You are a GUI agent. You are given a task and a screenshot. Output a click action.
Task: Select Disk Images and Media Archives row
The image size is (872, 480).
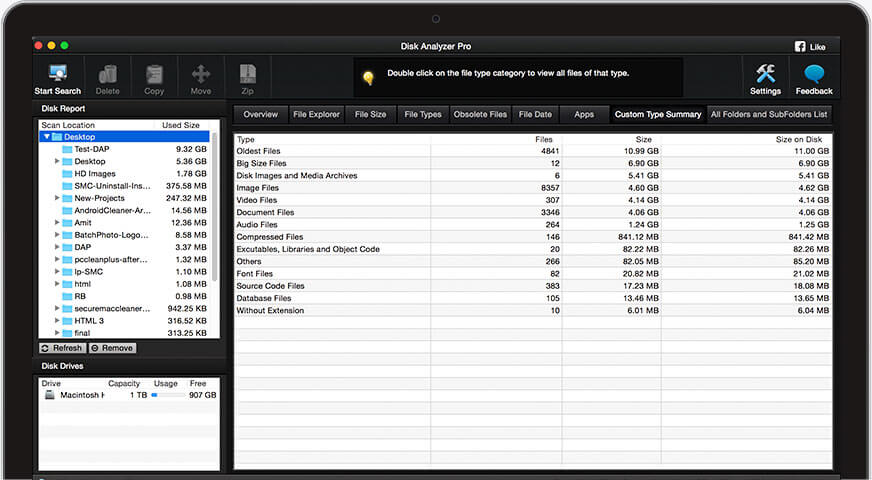coord(533,176)
